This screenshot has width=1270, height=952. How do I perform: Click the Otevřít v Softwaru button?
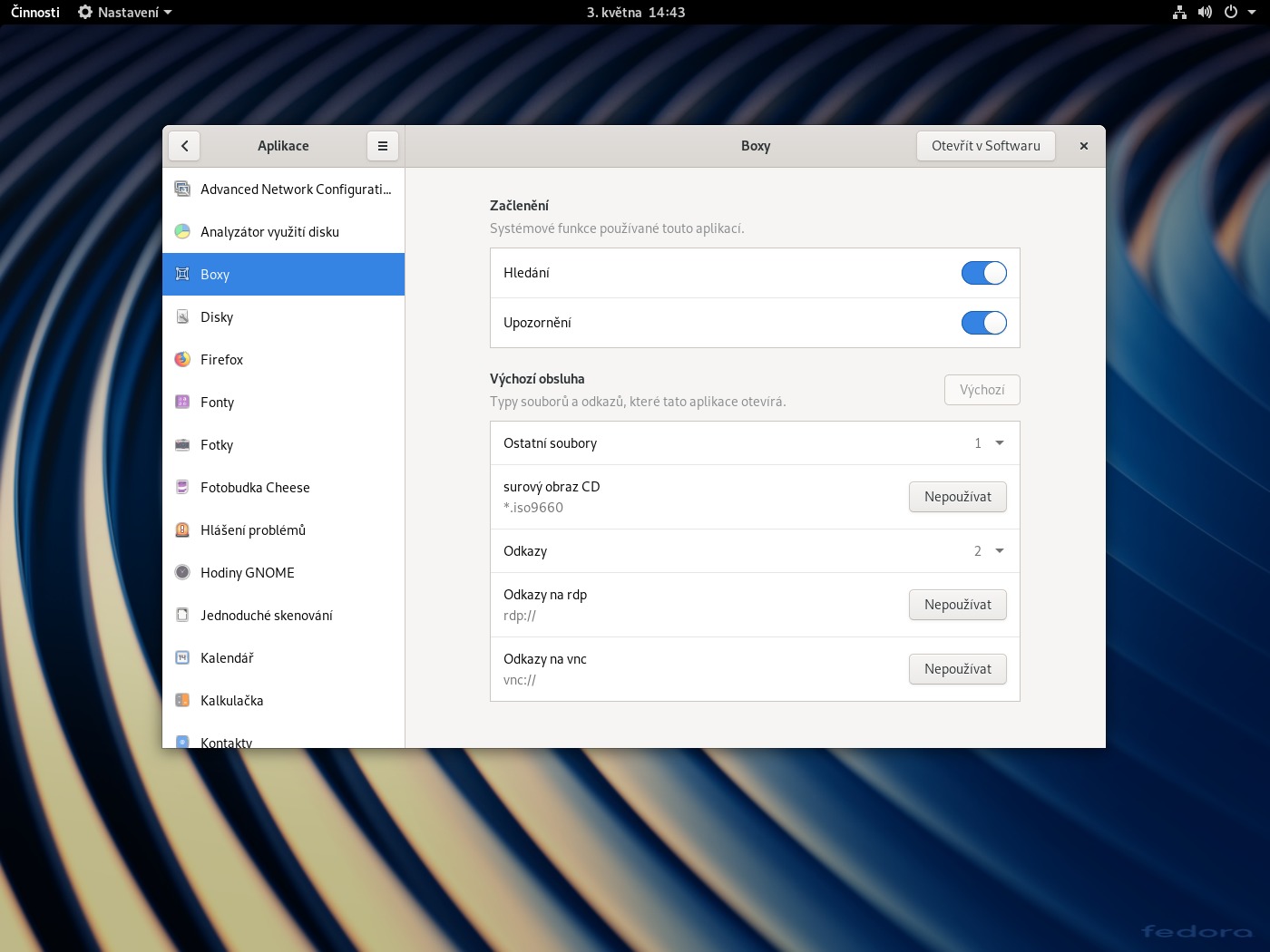tap(985, 146)
